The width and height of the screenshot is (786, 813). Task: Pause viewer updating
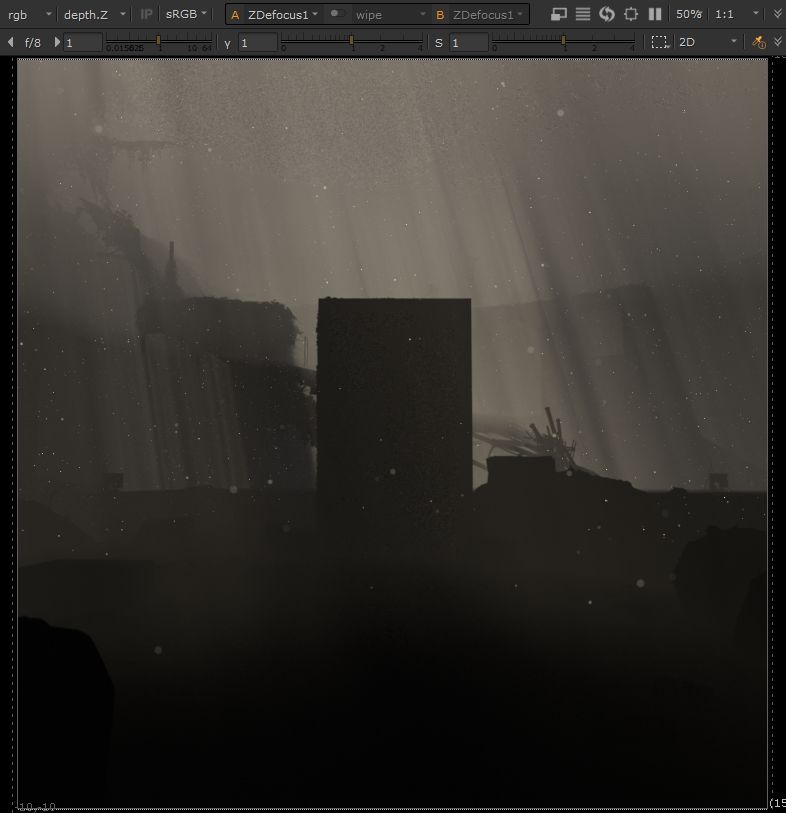pos(655,14)
